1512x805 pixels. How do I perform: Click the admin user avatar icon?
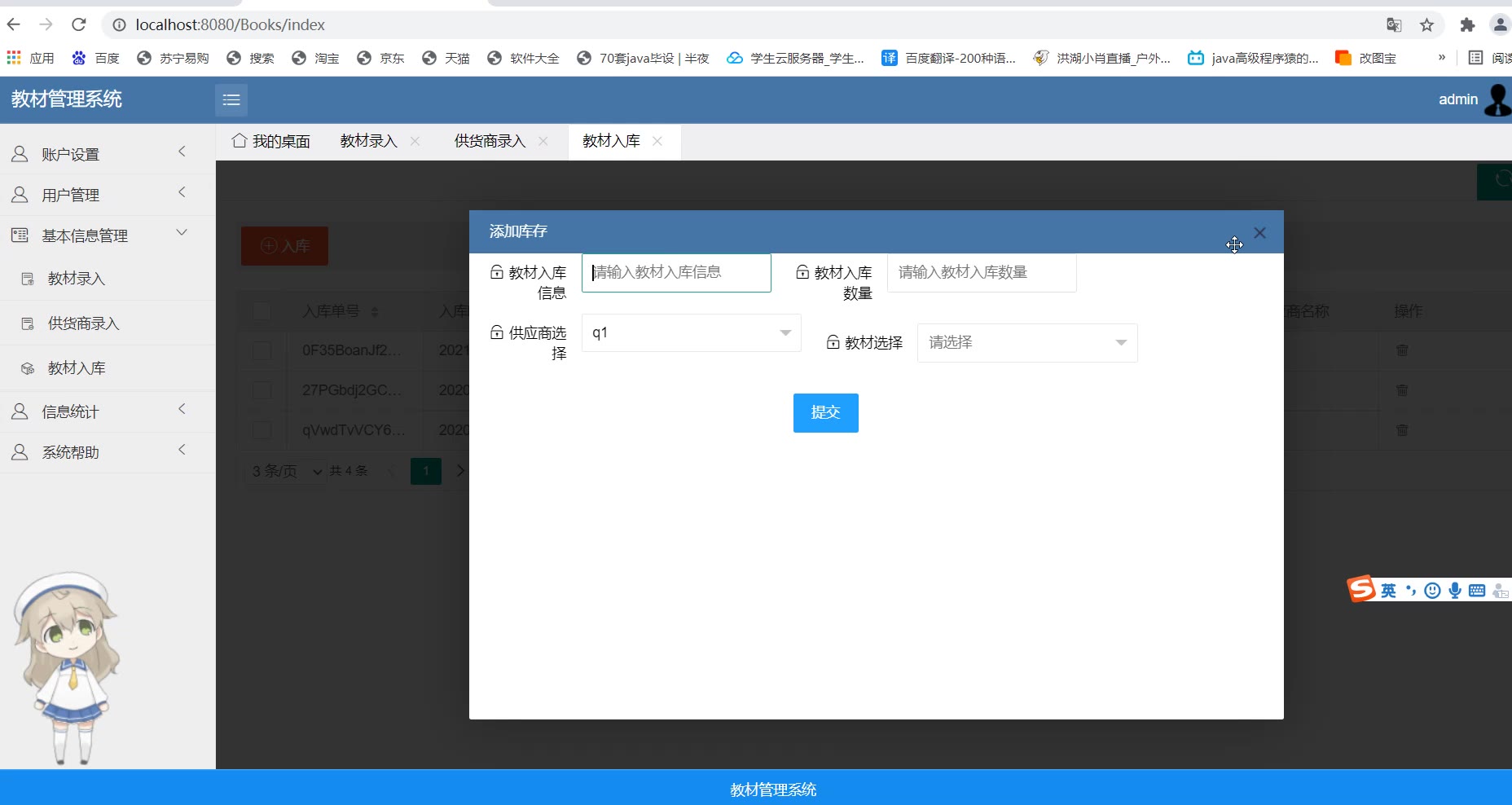1497,99
